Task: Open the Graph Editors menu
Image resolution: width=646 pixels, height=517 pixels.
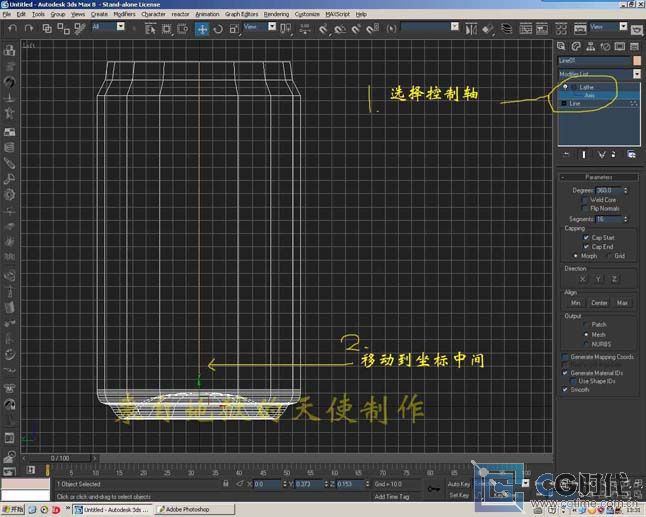Action: click(241, 14)
